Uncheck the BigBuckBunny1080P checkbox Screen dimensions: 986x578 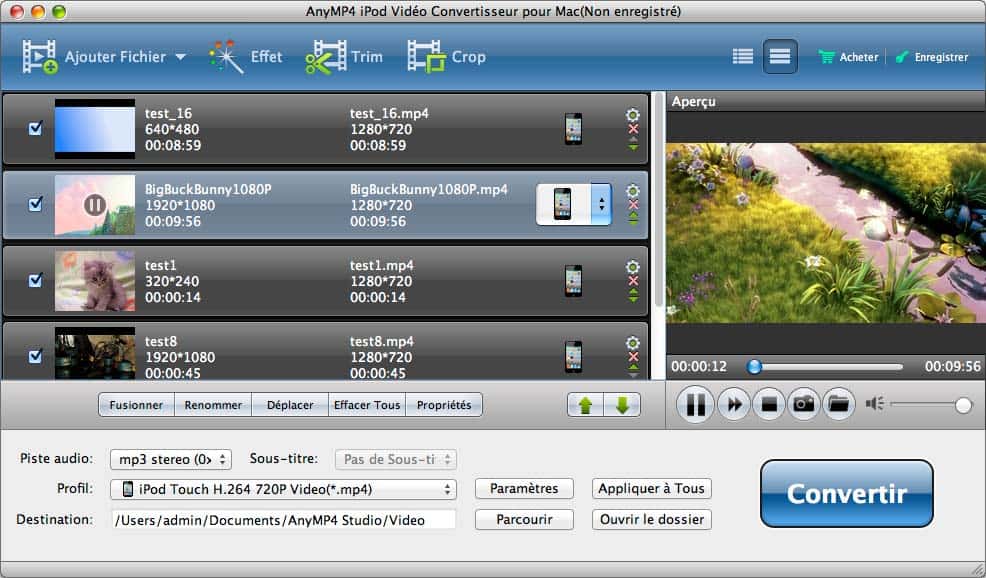[35, 204]
